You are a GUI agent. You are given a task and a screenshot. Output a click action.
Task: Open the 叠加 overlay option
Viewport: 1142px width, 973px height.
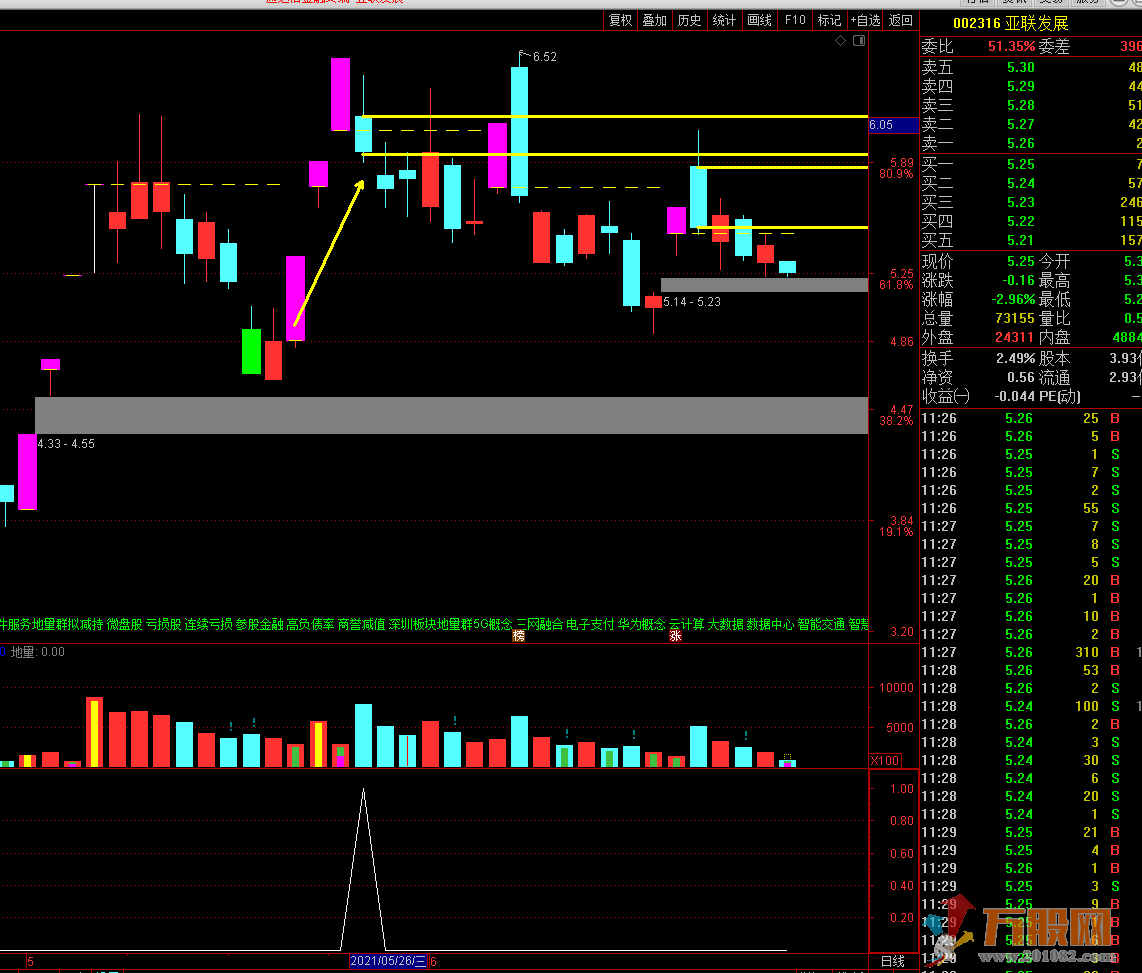click(654, 20)
